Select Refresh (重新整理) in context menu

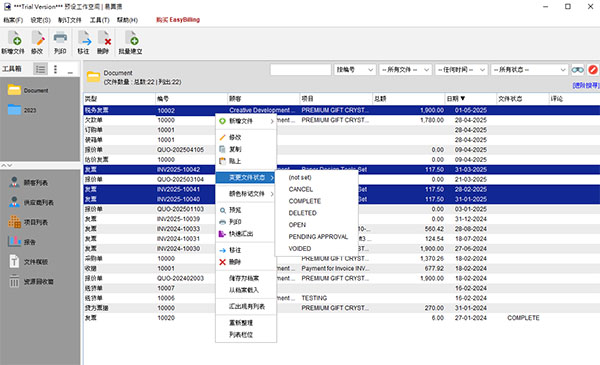click(x=246, y=323)
